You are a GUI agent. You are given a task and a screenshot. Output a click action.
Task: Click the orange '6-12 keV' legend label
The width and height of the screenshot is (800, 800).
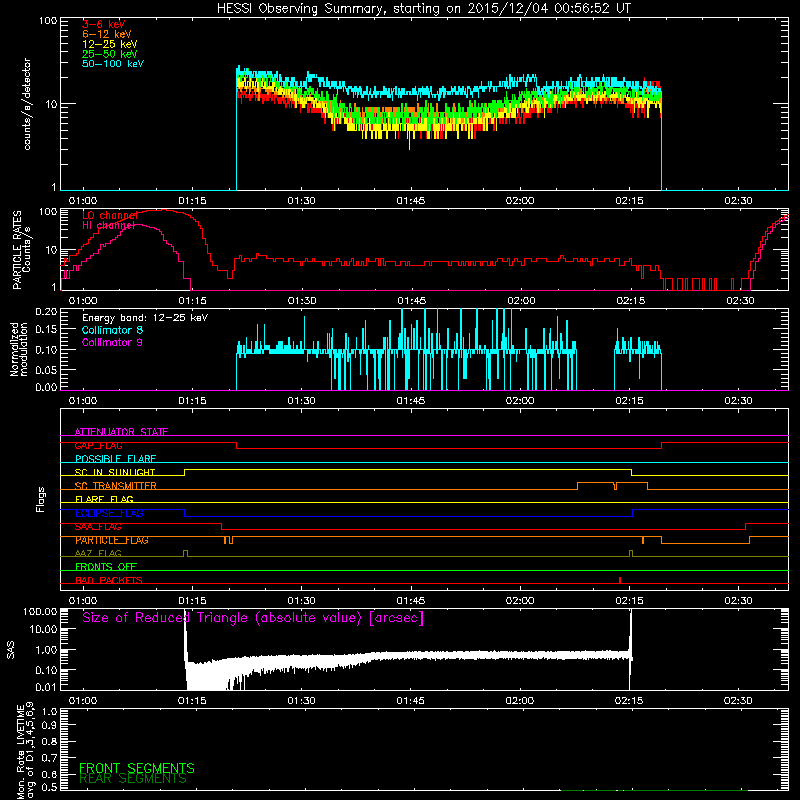pyautogui.click(x=107, y=34)
